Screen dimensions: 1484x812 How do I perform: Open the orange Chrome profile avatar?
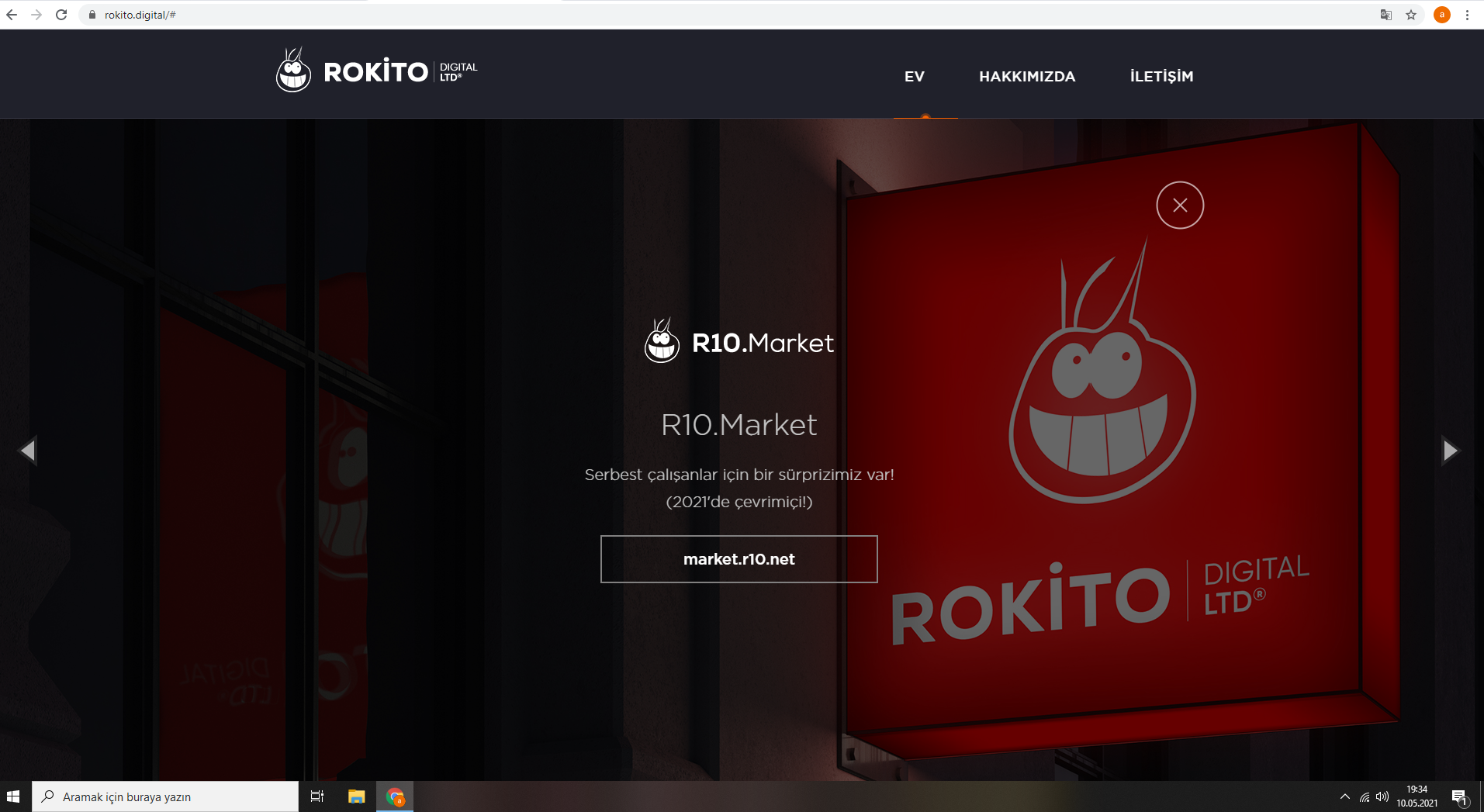click(x=1442, y=15)
